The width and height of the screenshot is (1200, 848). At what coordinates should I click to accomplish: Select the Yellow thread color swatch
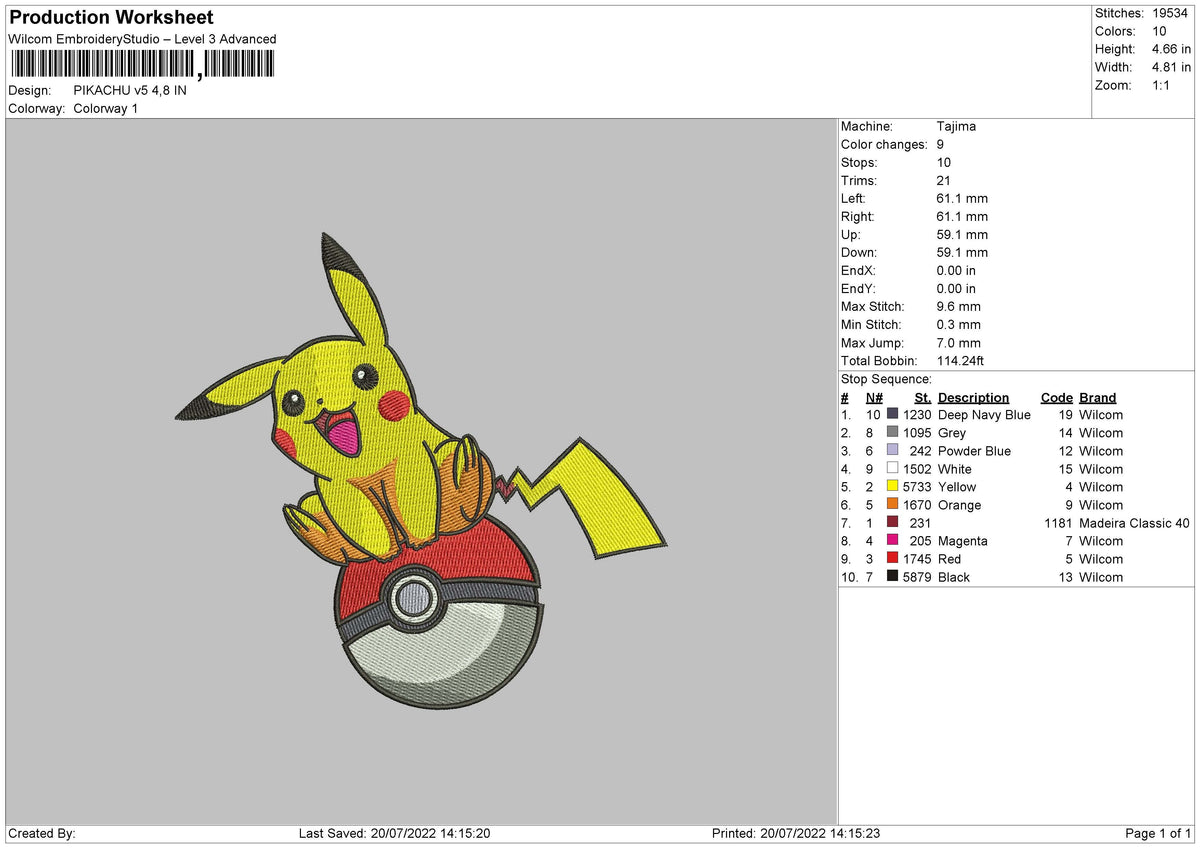tap(893, 487)
